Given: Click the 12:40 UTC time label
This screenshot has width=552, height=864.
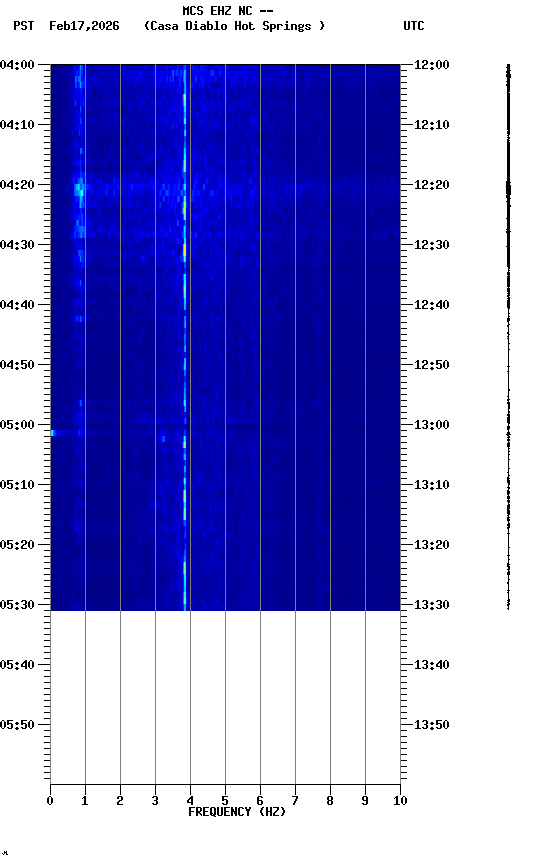Looking at the screenshot, I should click(x=431, y=305).
